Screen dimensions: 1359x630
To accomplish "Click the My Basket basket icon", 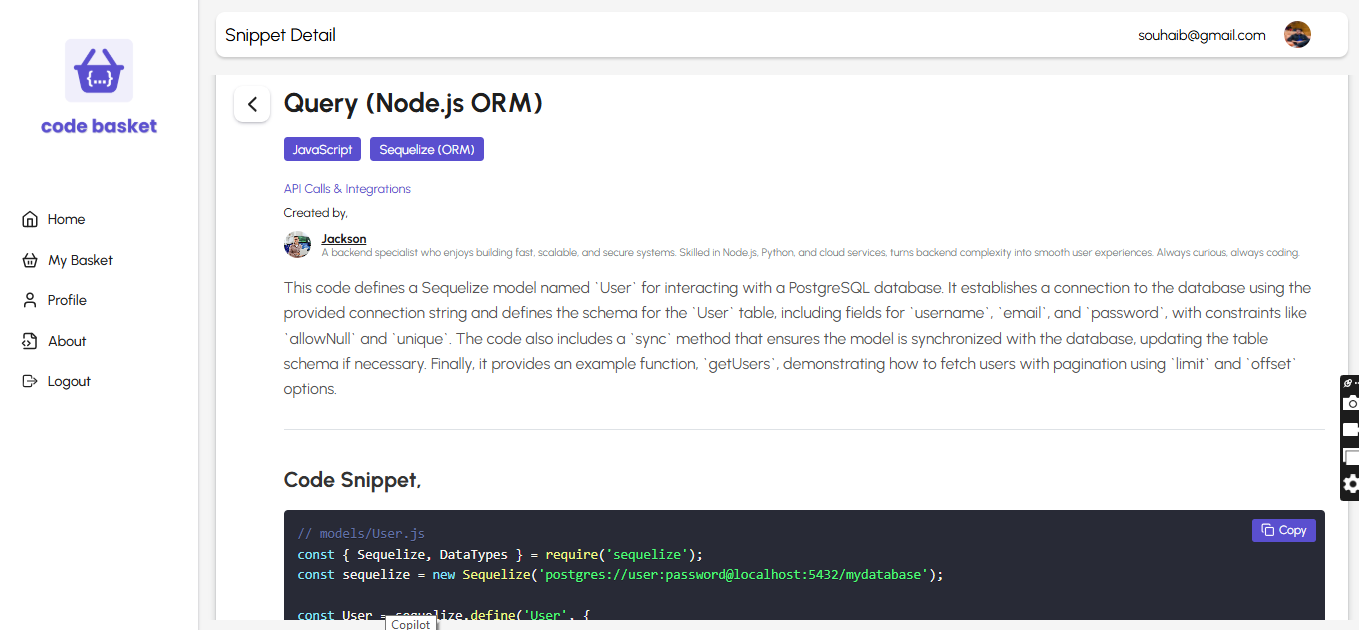I will 30,260.
